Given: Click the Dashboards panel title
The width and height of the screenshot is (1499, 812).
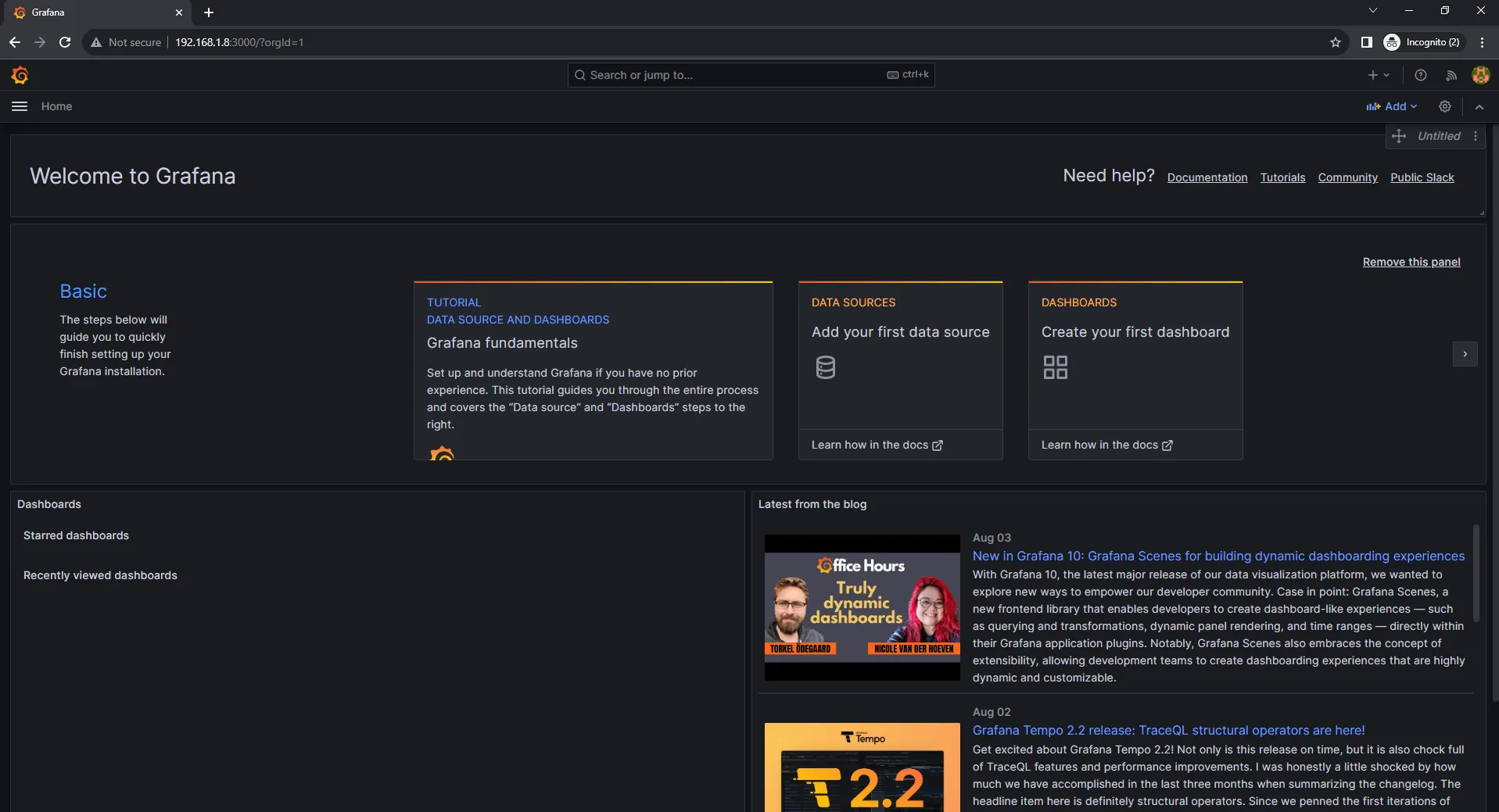Looking at the screenshot, I should pyautogui.click(x=49, y=504).
